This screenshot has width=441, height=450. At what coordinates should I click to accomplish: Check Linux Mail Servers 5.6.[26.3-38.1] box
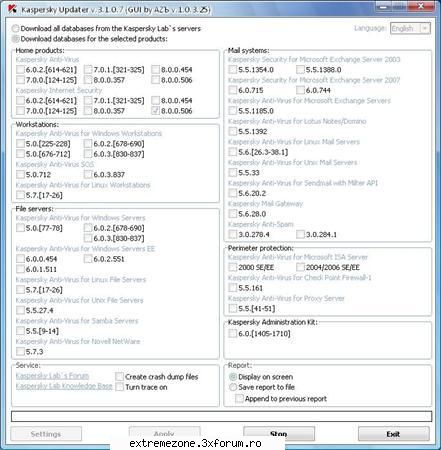click(233, 152)
